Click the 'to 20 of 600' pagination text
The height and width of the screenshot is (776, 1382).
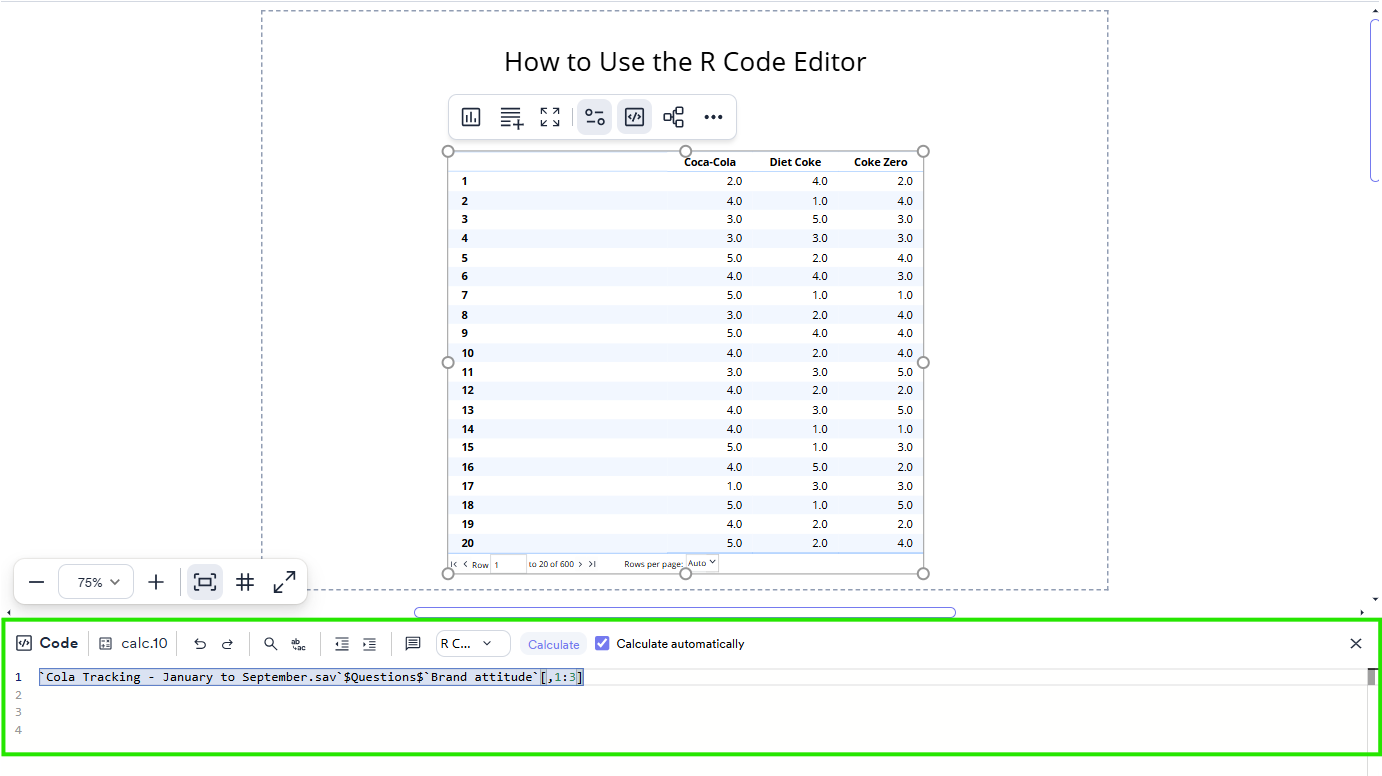pyautogui.click(x=551, y=564)
